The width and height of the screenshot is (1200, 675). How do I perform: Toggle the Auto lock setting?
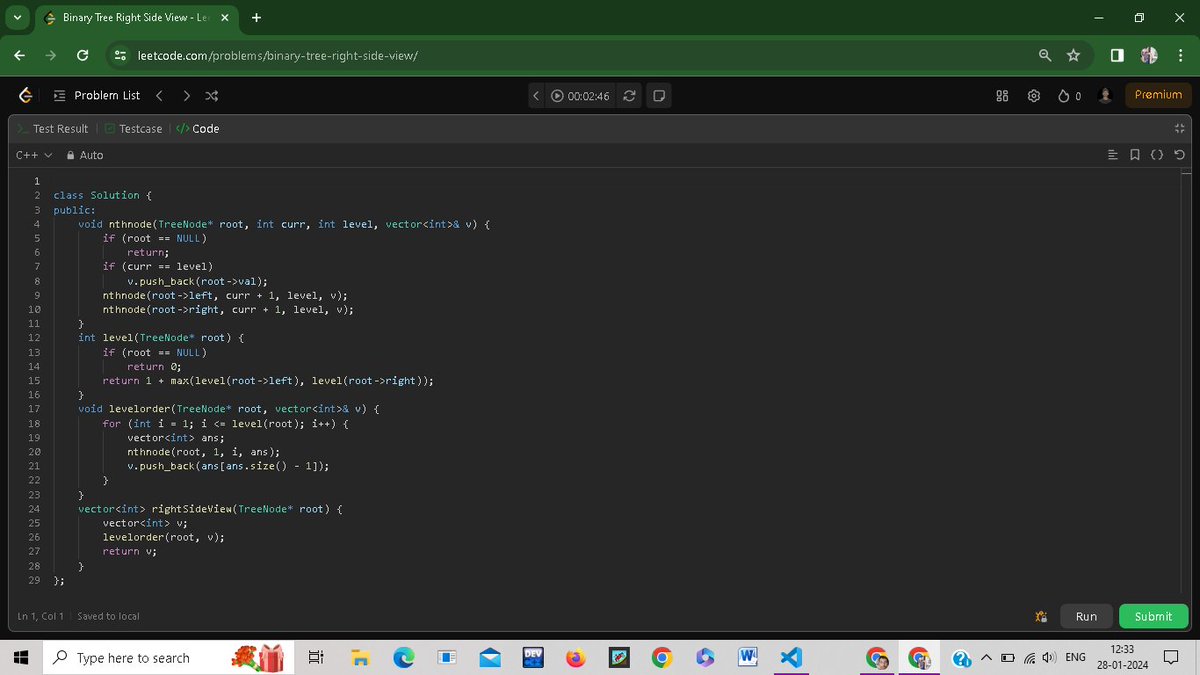tap(84, 155)
